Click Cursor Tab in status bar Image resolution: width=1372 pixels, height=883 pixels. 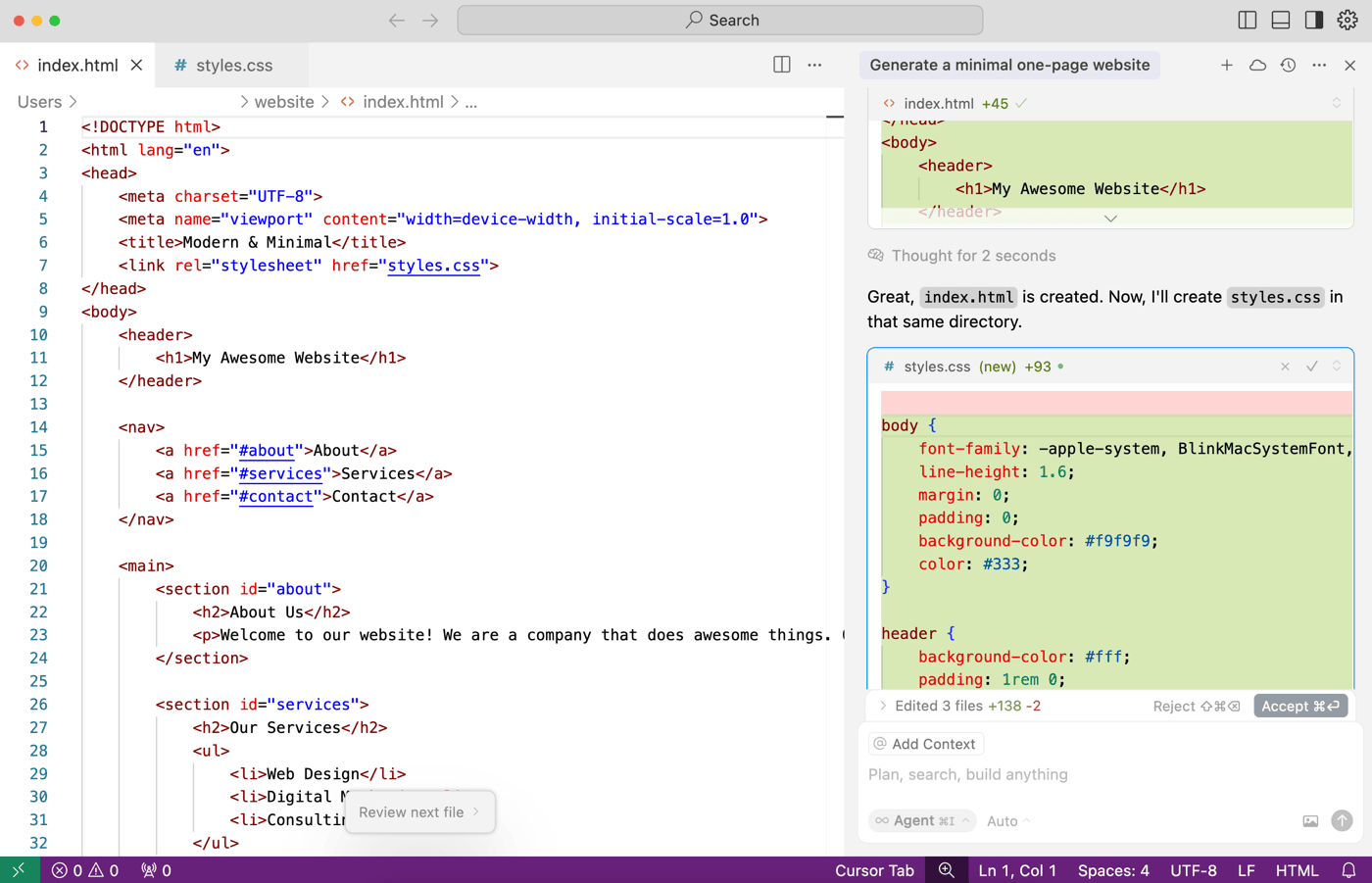[874, 870]
